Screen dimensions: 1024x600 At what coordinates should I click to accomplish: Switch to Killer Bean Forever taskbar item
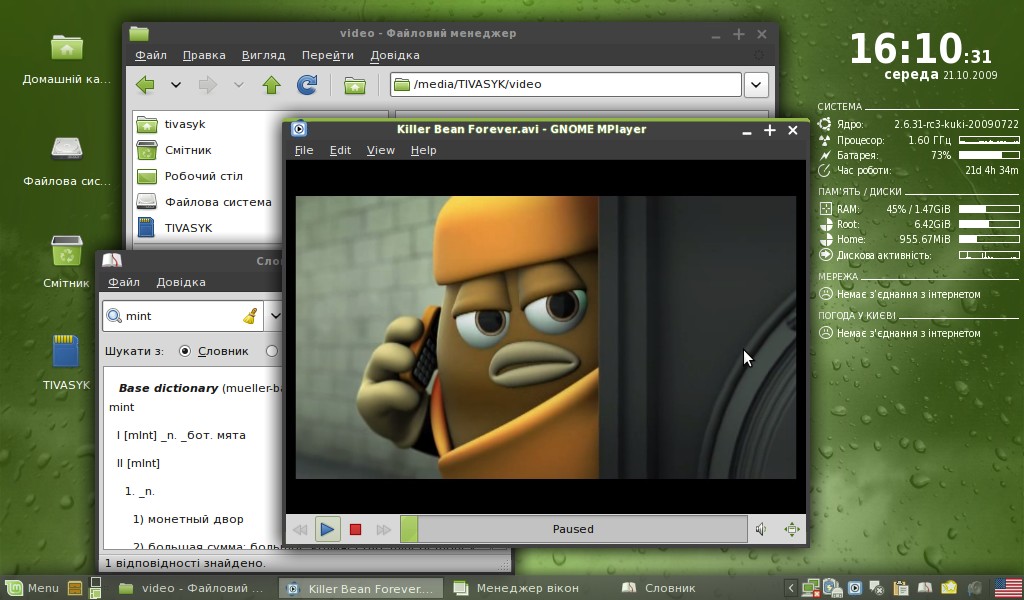[x=360, y=588]
